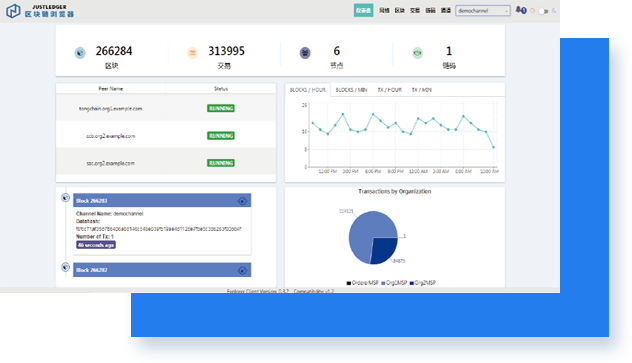Click the transactions count icon
Image resolution: width=632 pixels, height=363 pixels.
(192, 53)
